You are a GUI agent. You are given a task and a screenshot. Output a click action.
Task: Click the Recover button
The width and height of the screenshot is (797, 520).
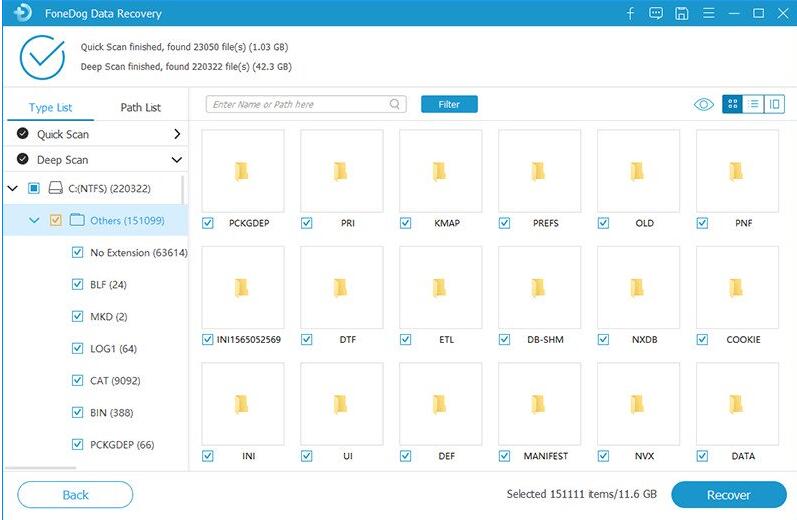(728, 495)
